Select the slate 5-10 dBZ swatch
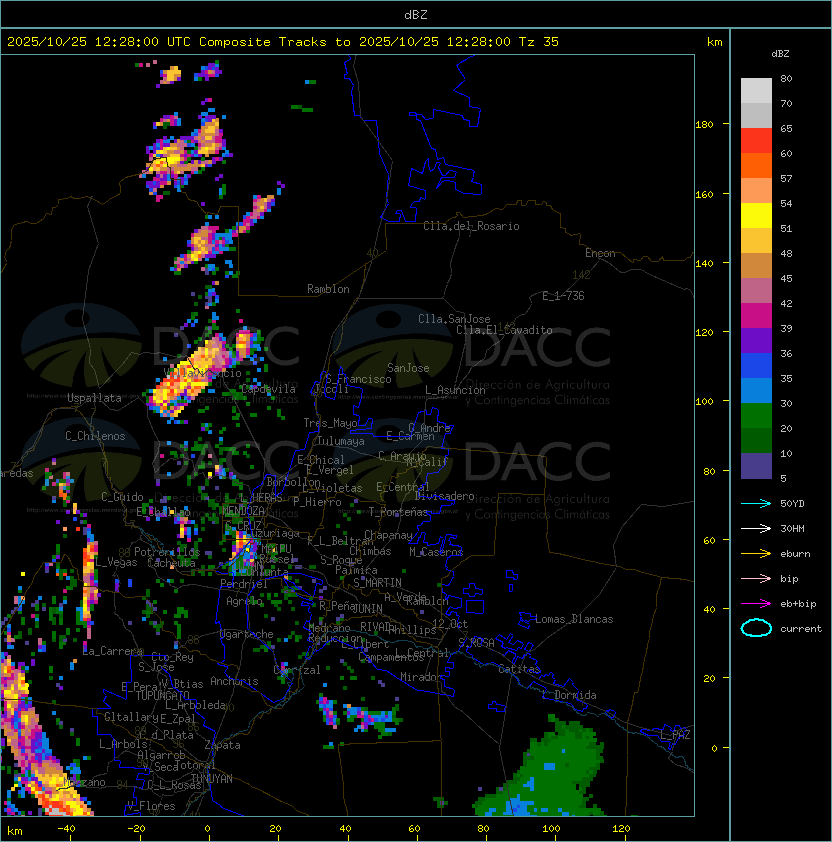Viewport: 832px width, 842px height. [x=756, y=466]
